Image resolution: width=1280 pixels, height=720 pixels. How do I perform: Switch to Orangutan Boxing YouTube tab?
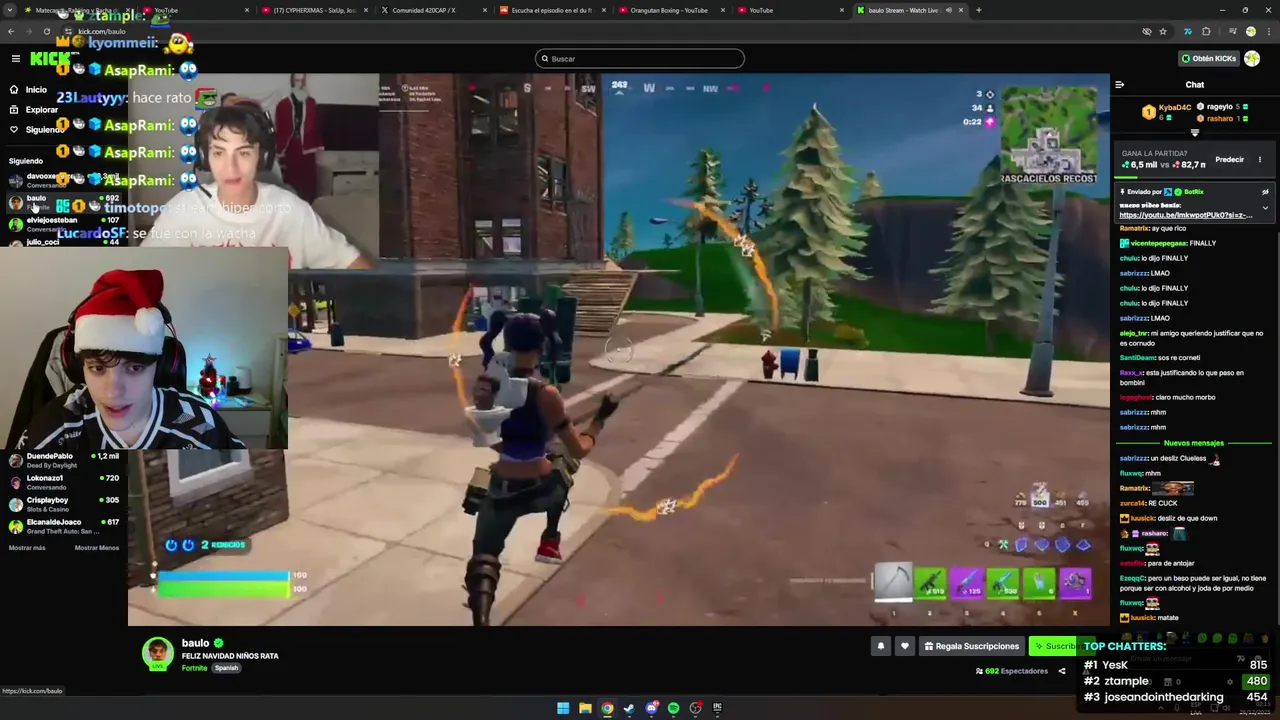pyautogui.click(x=668, y=10)
